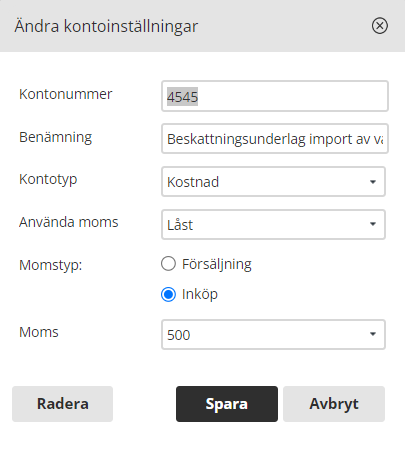Screen dimensions: 405x454
Task: Click the arrow of the Kontotyp combo box
Action: [x=373, y=182]
